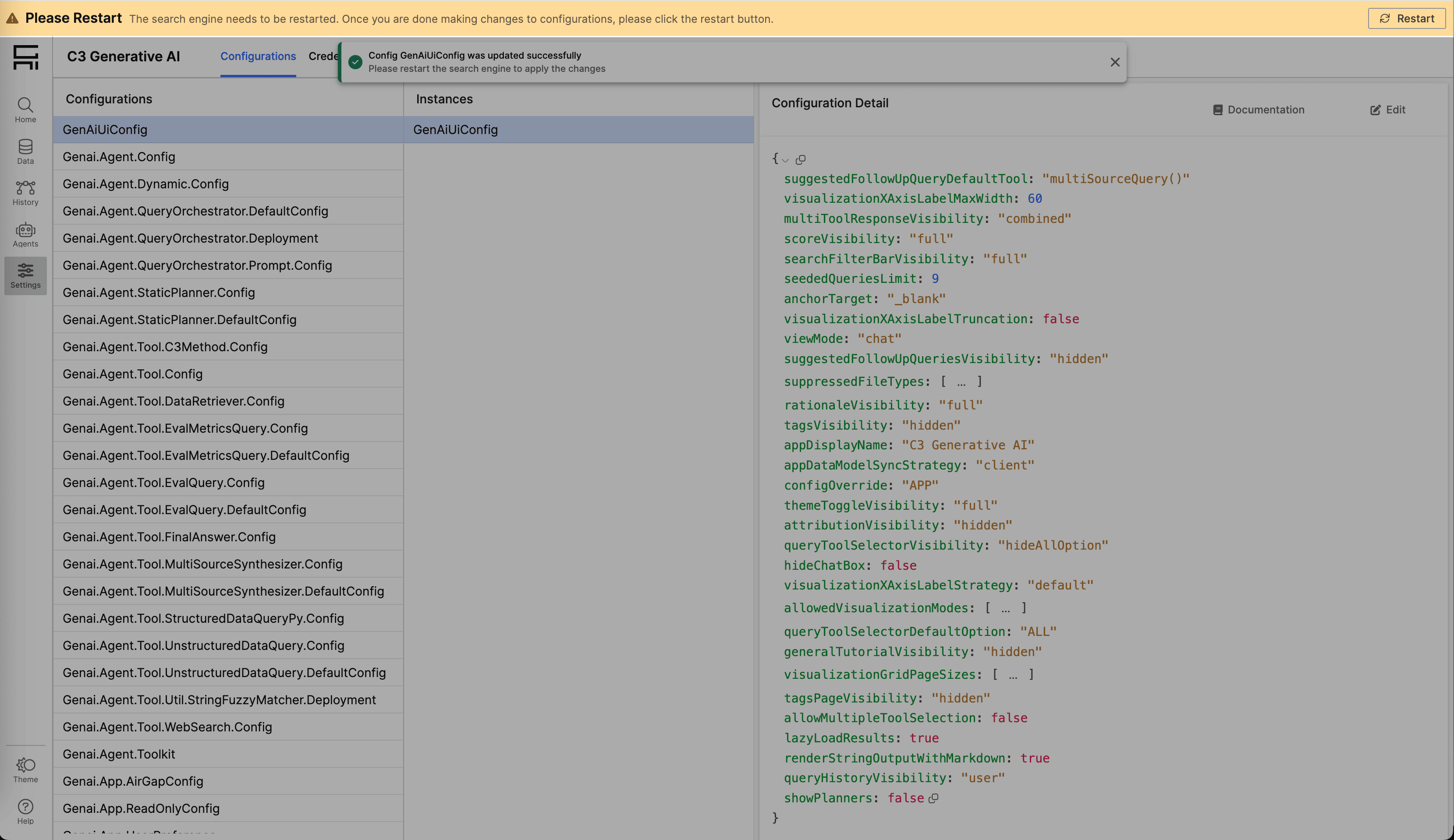Select Genai.Agent.Tool.WebSearch.Config in the list
The width and height of the screenshot is (1454, 840).
(x=167, y=727)
